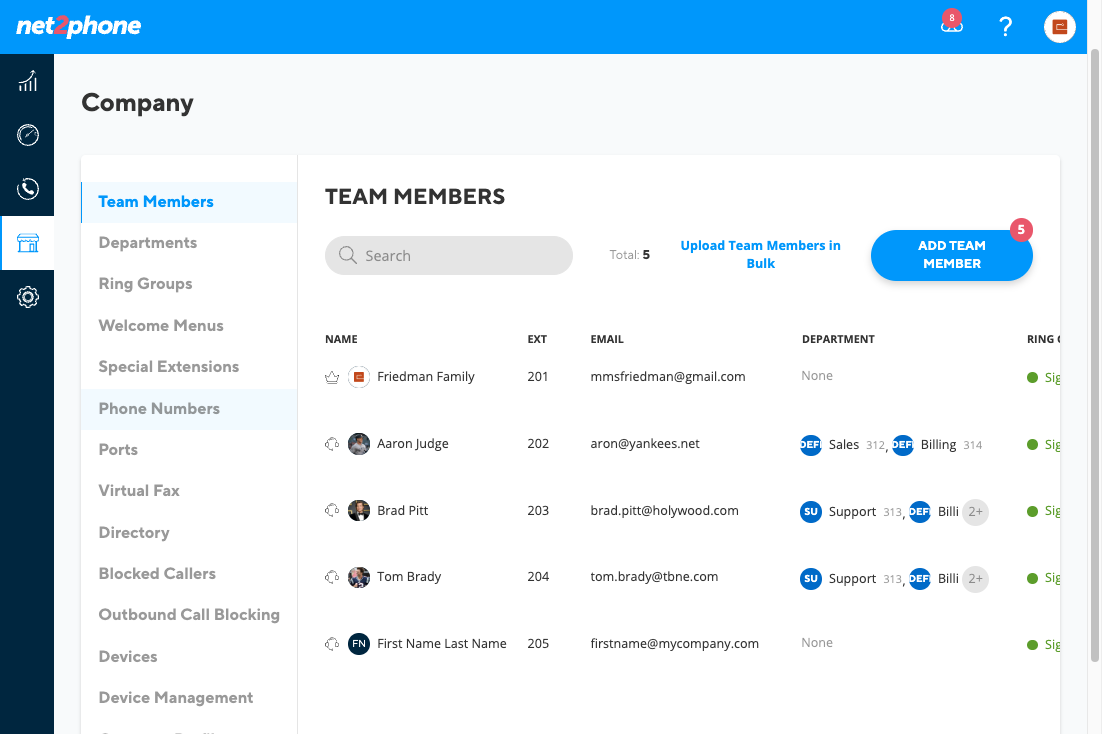Screen dimensions: 1102x734
Task: Click the EXT column header
Action: click(537, 339)
